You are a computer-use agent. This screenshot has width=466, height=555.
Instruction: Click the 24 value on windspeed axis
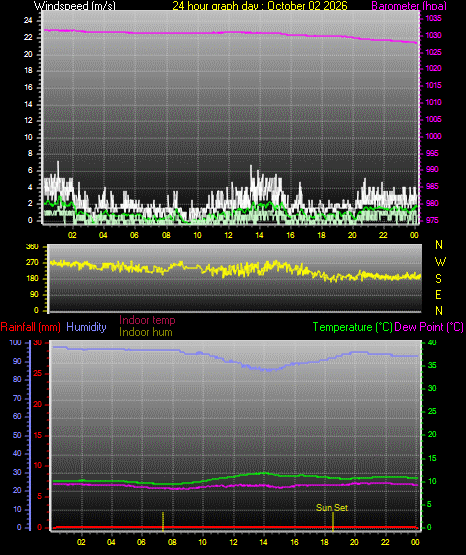[x=28, y=21]
